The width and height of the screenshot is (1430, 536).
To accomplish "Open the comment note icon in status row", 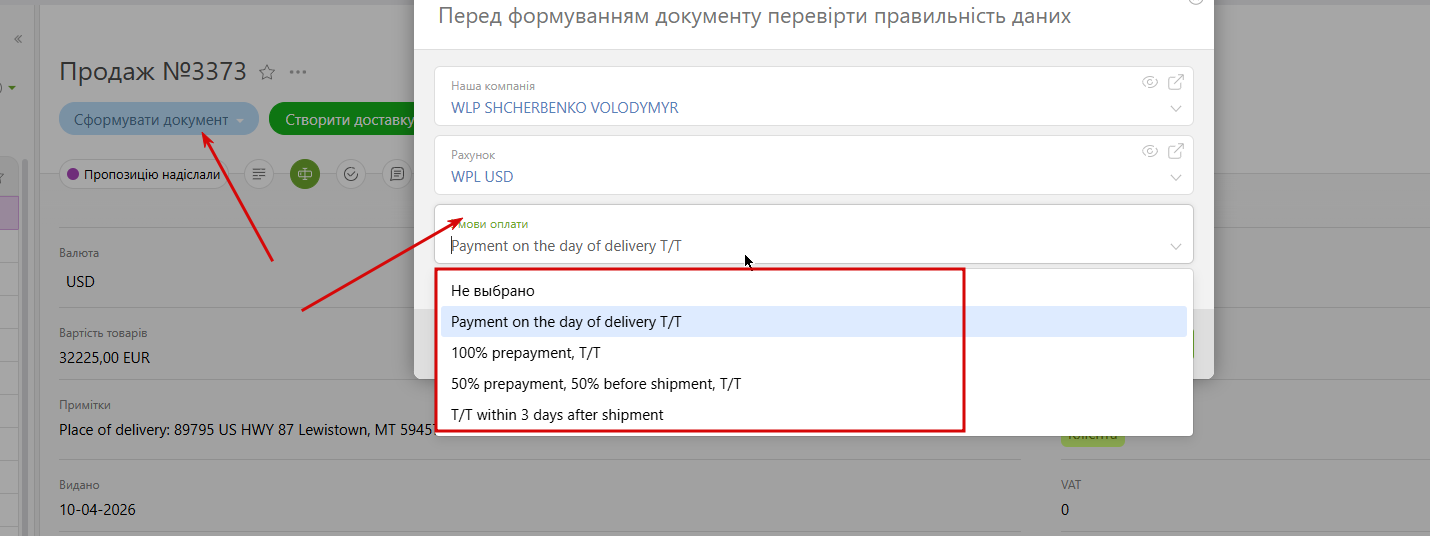I will pos(397,174).
